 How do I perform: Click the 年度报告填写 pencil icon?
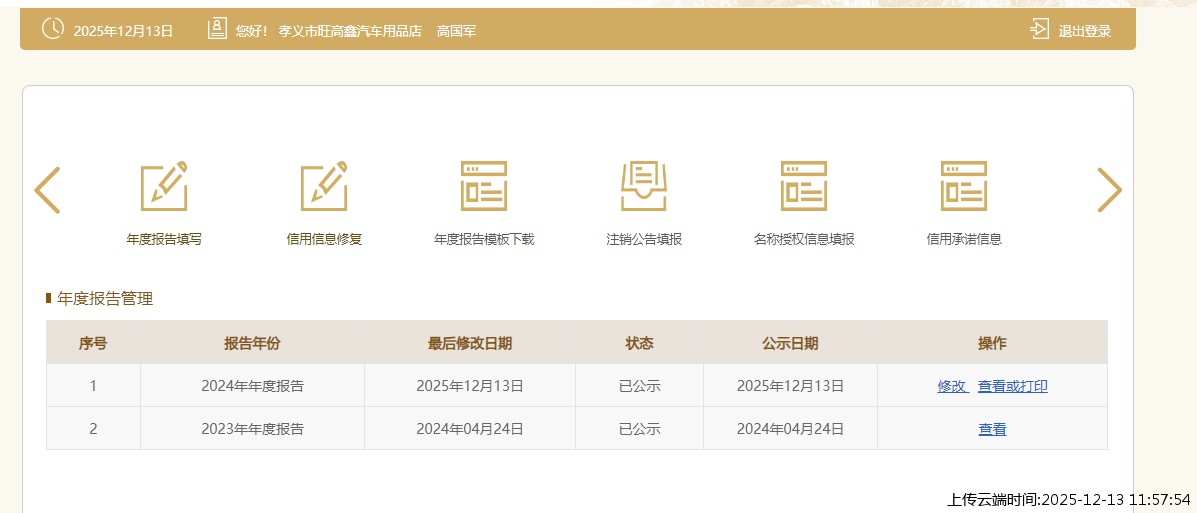point(164,186)
